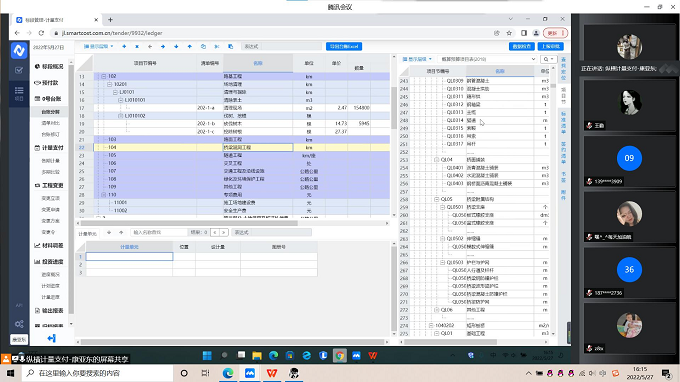The width and height of the screenshot is (680, 382).
Task: Open Edge icon in bottom Windows taskbar
Action: [x=228, y=373]
